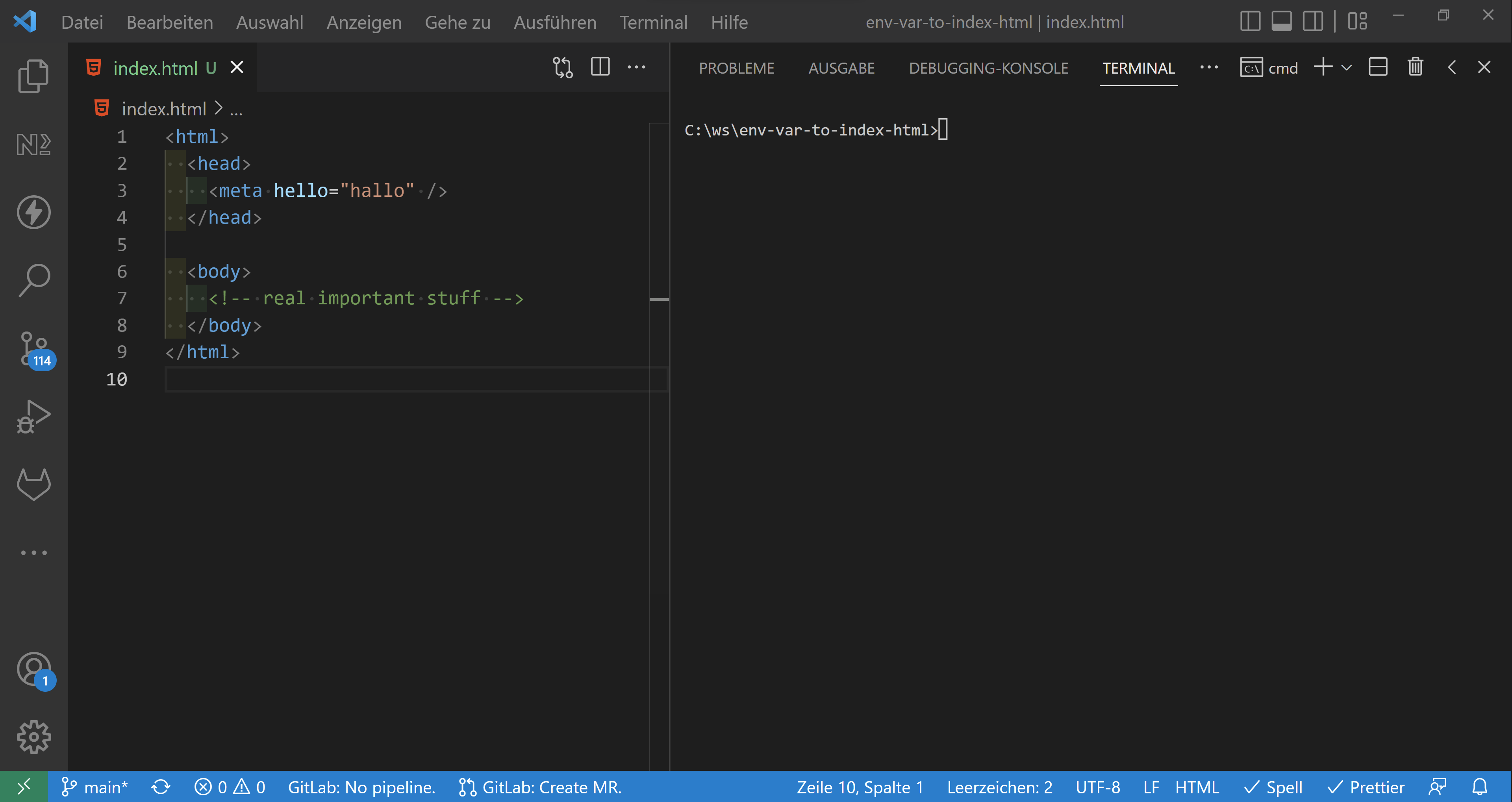Screen dimensions: 1512x802
Task: Open the Auswahl menu
Action: 270,22
